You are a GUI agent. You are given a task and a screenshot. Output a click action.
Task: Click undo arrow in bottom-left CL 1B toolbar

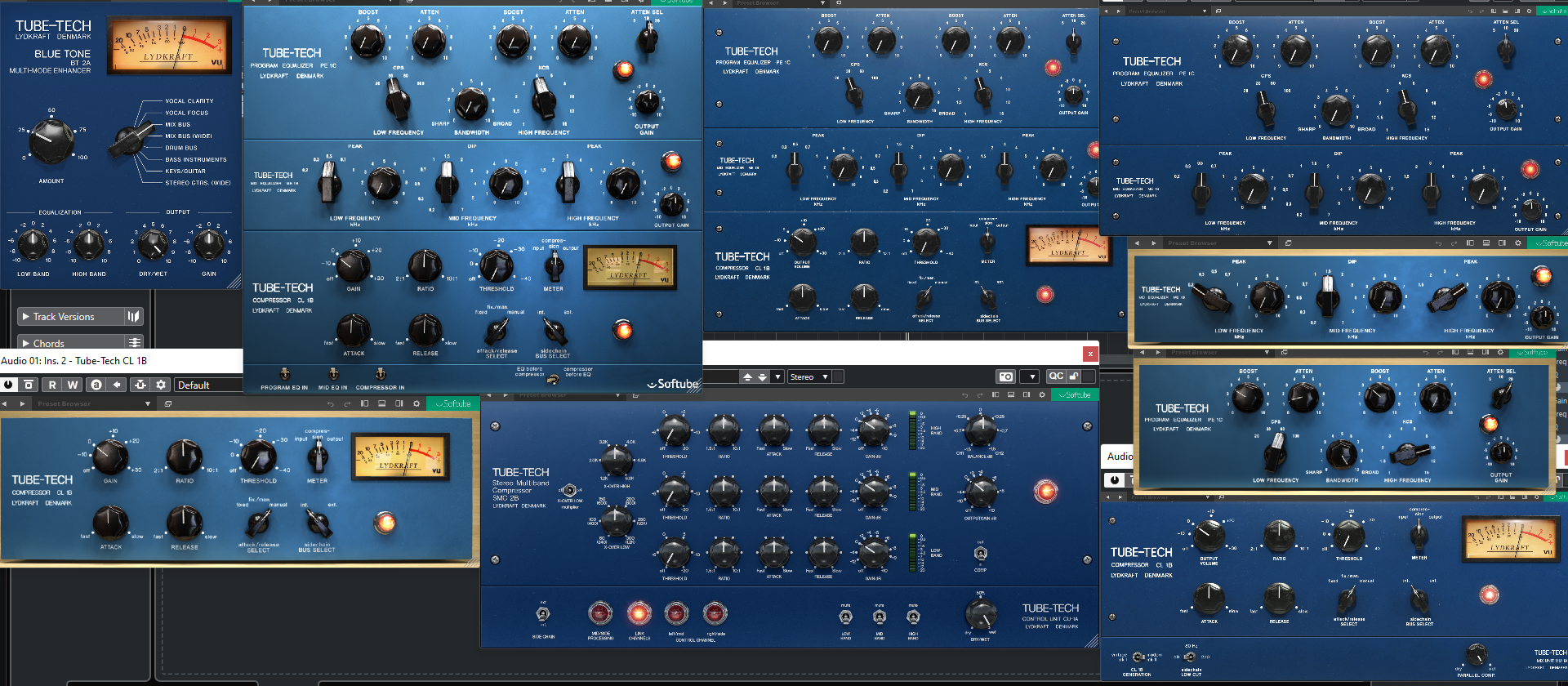(x=330, y=403)
